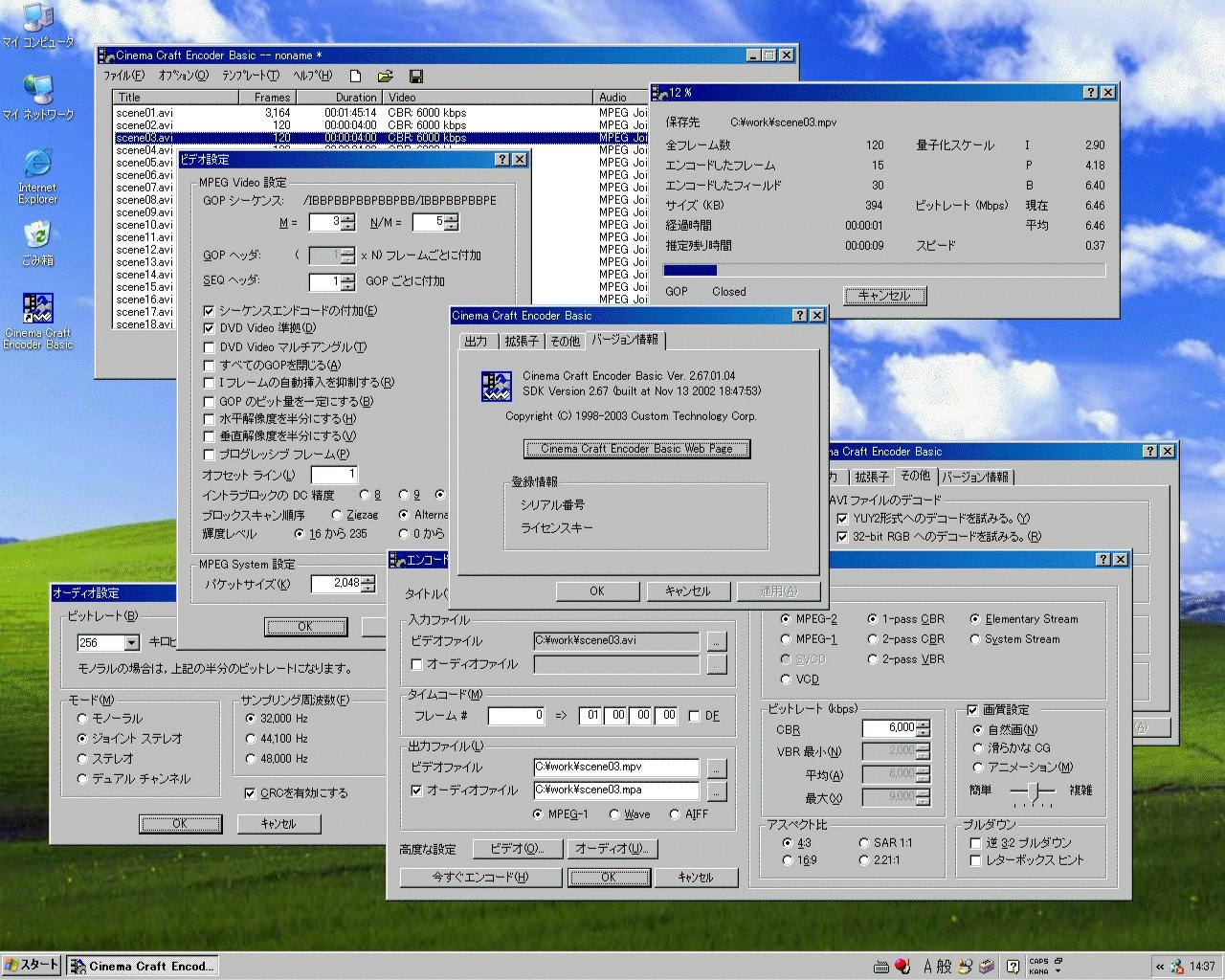Open the ヘルプ(H) menu
This screenshot has width=1225, height=980.
[x=313, y=76]
